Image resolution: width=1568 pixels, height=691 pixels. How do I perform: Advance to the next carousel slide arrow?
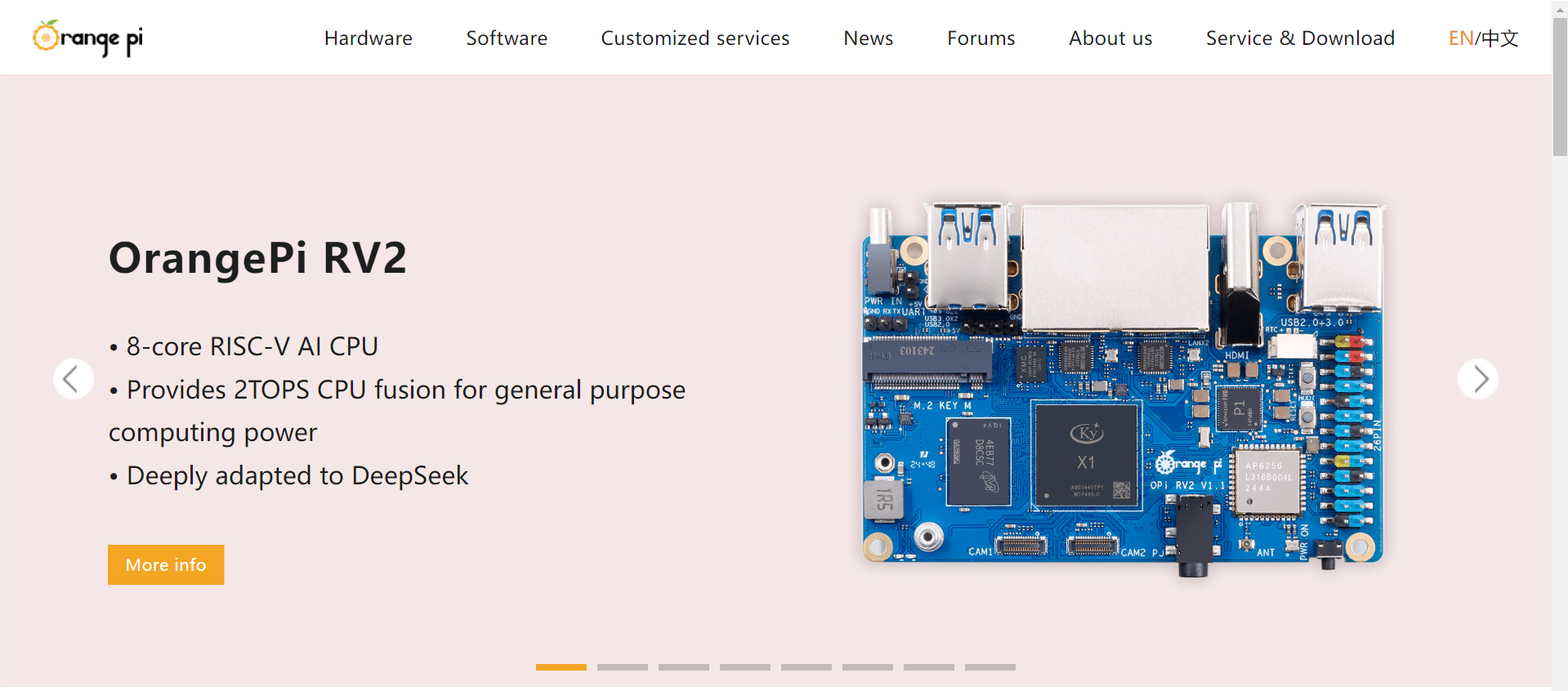1478,379
